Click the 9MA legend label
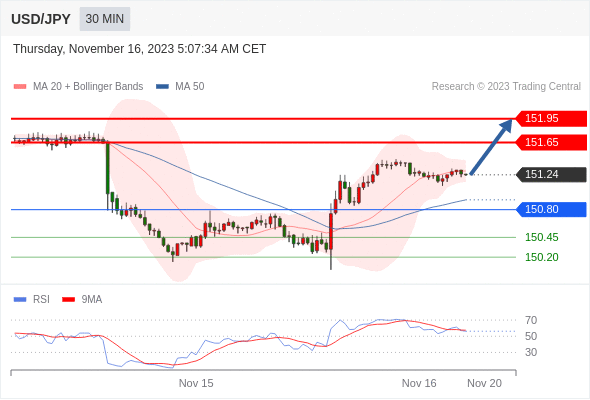Screen dimensions: 590x400 pos(92,300)
